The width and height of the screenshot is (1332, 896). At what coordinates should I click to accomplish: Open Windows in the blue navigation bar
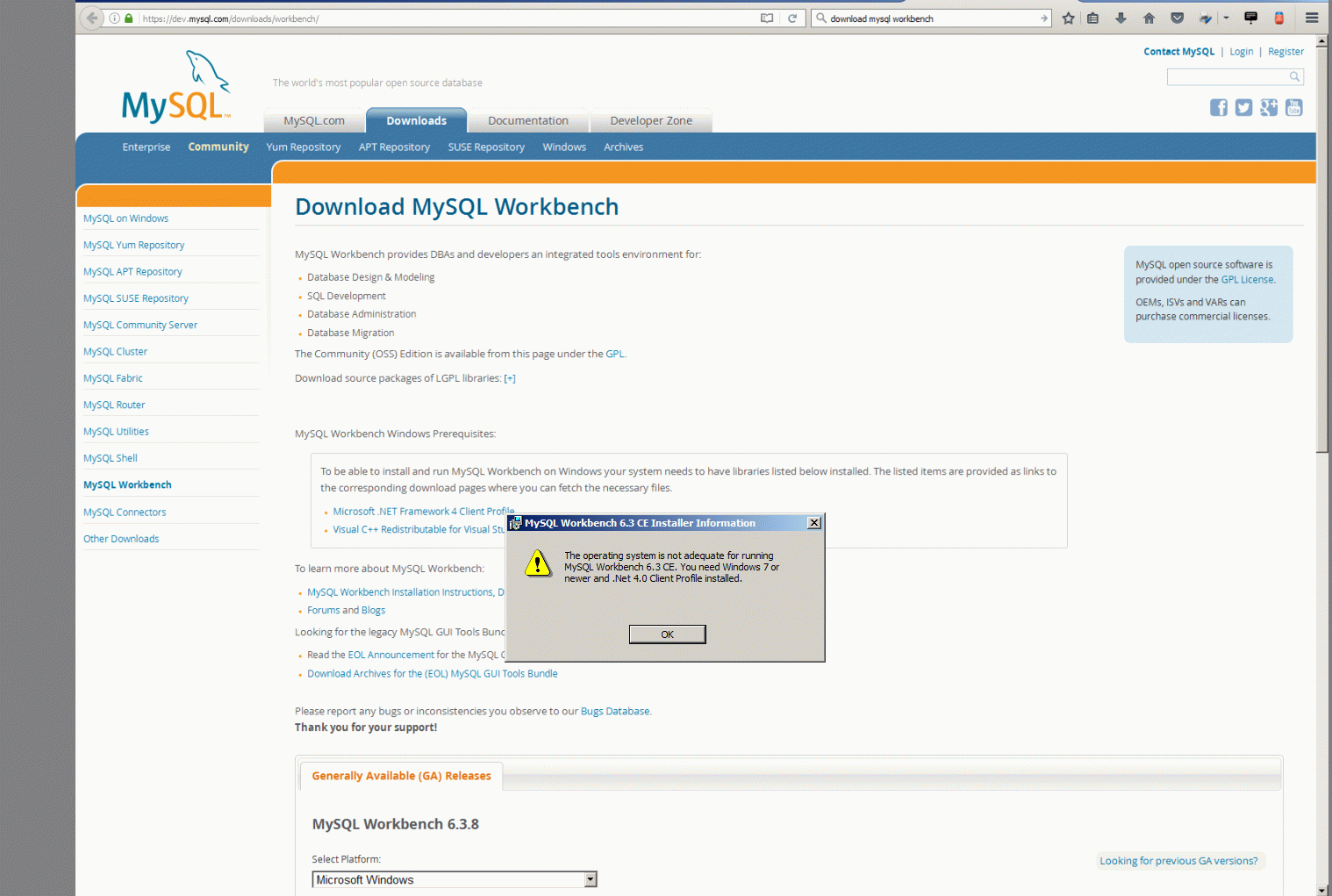point(564,147)
